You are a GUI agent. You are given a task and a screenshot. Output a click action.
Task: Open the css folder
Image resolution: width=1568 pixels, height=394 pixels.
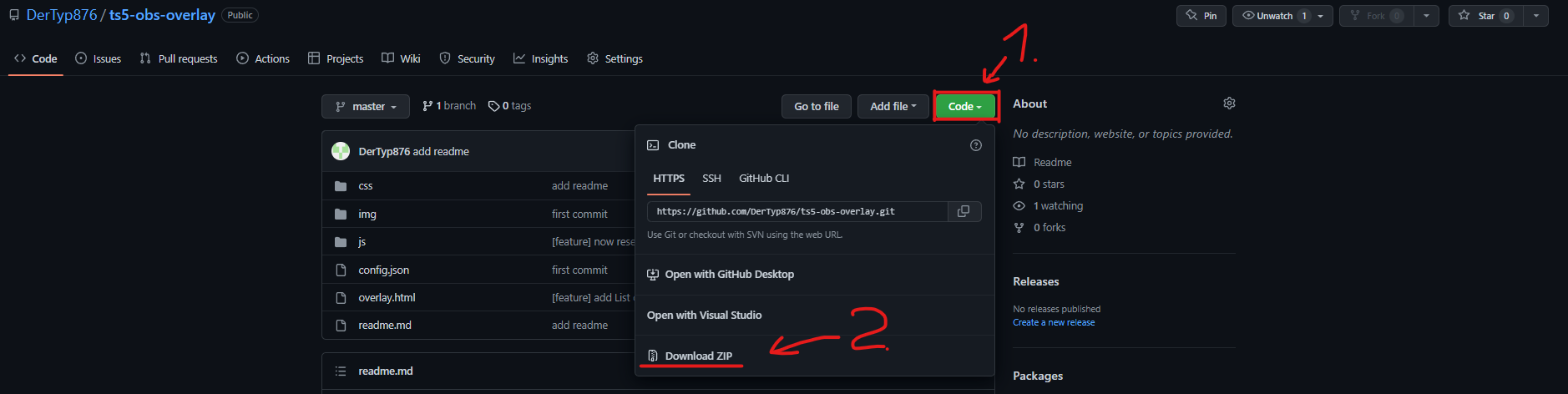coord(366,186)
